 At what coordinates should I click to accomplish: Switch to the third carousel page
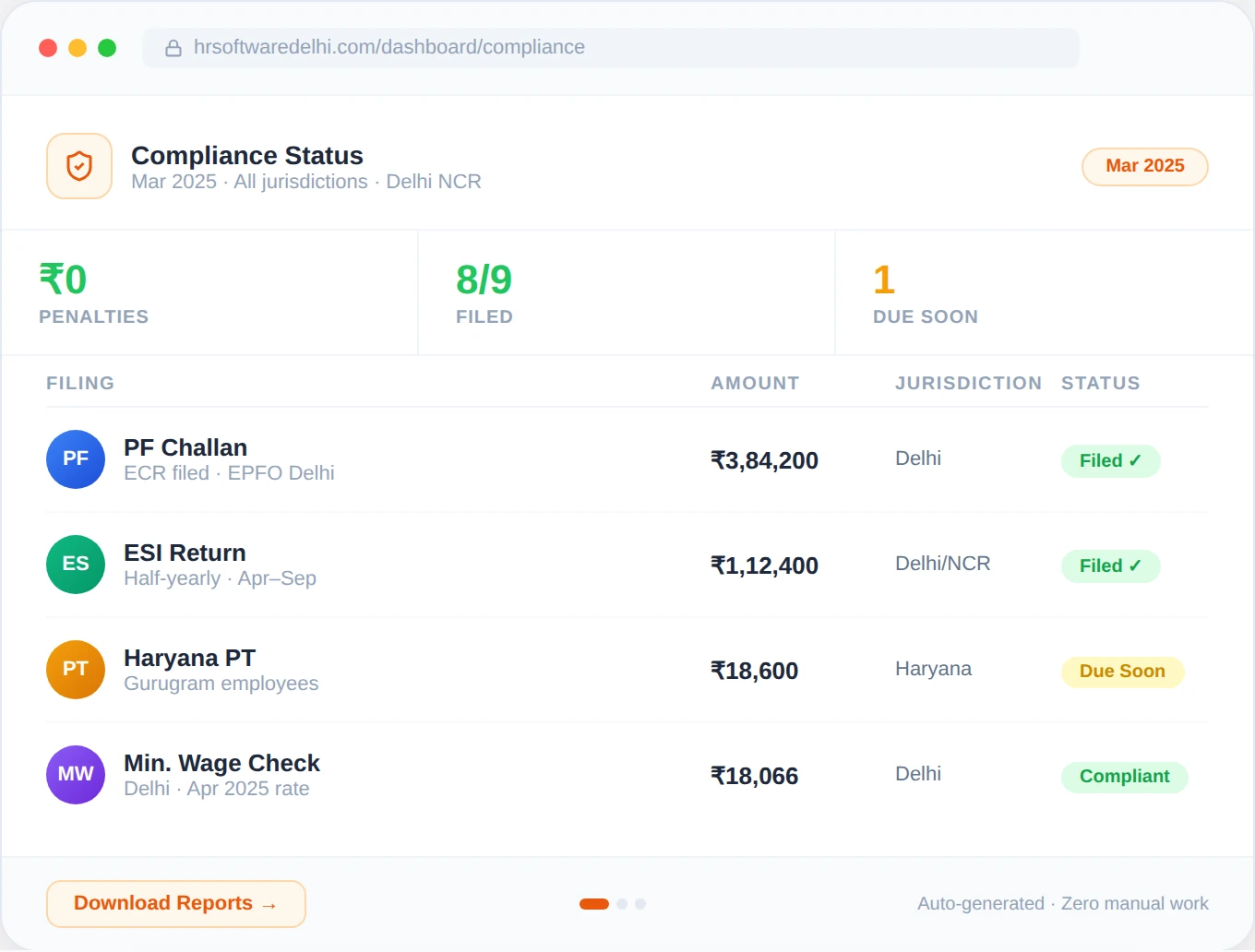pos(640,904)
